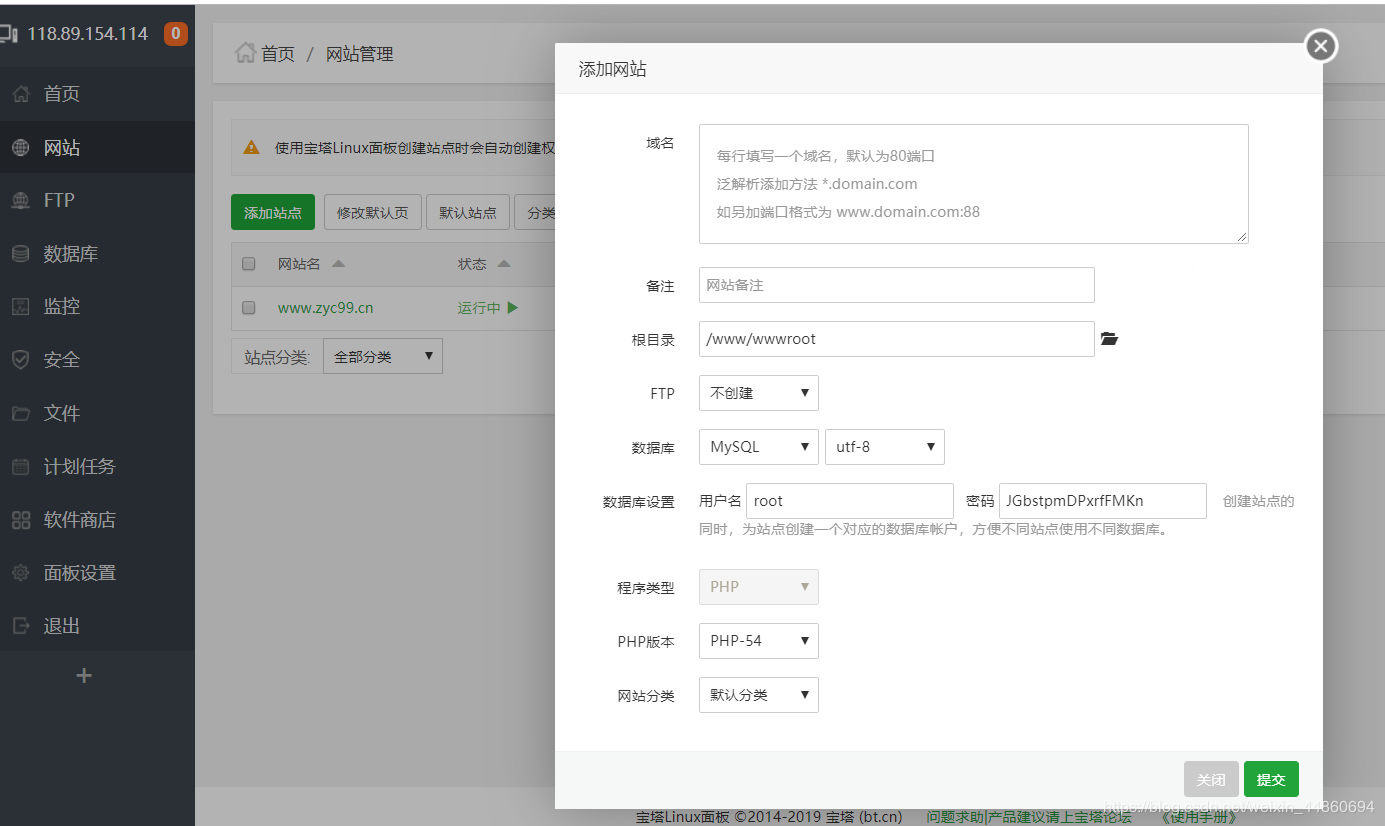The width and height of the screenshot is (1385, 826).
Task: Close the 添加网站 dialog with the X
Action: click(1321, 46)
